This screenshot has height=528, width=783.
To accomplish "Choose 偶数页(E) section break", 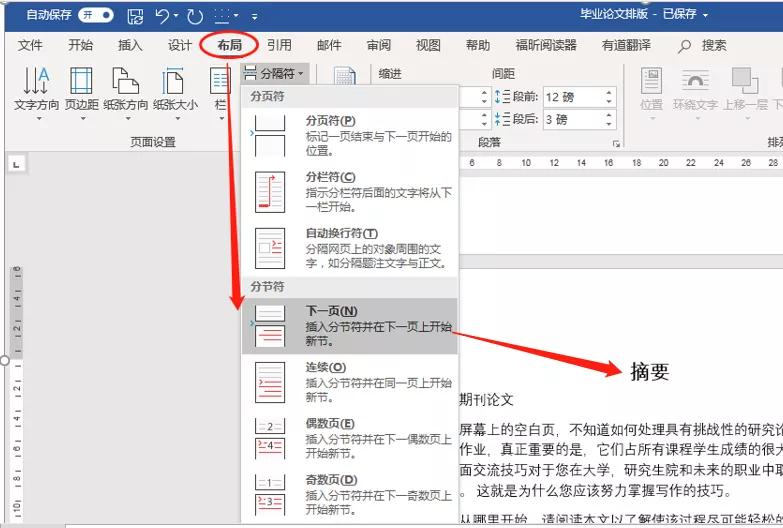I will point(350,439).
